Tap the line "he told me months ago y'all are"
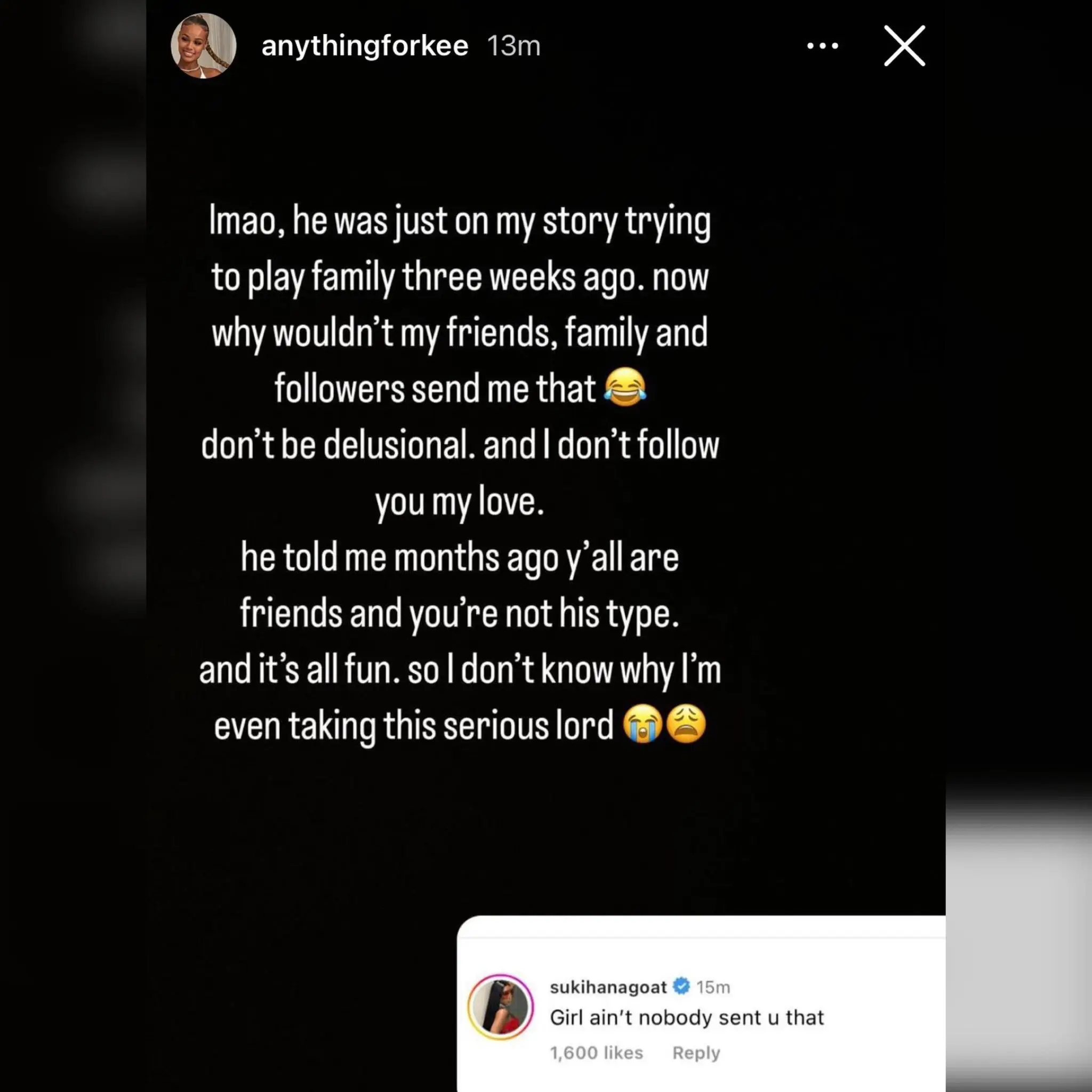The height and width of the screenshot is (1092, 1092). 460,558
